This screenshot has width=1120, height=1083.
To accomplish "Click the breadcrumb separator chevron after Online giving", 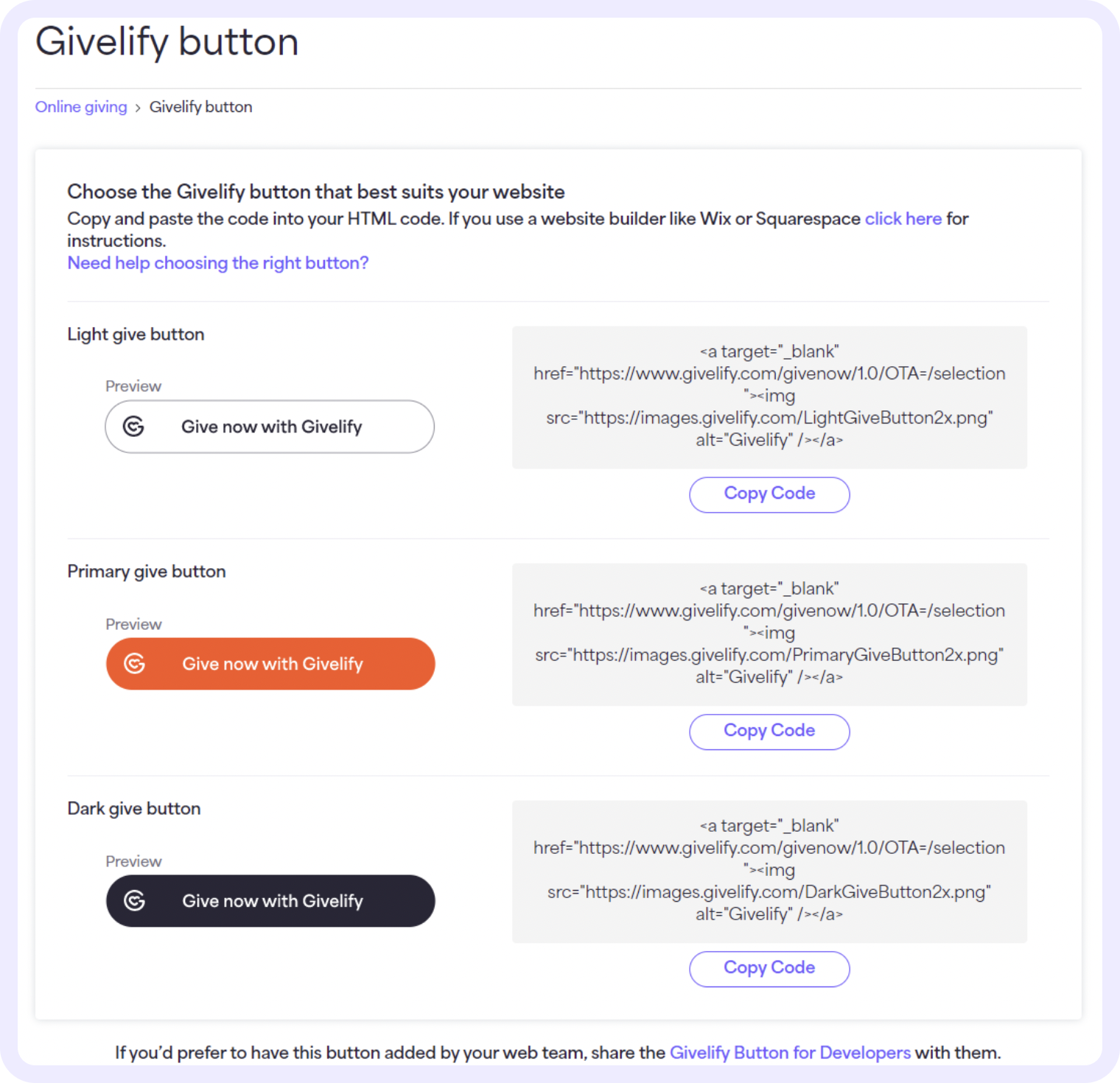I will click(138, 107).
